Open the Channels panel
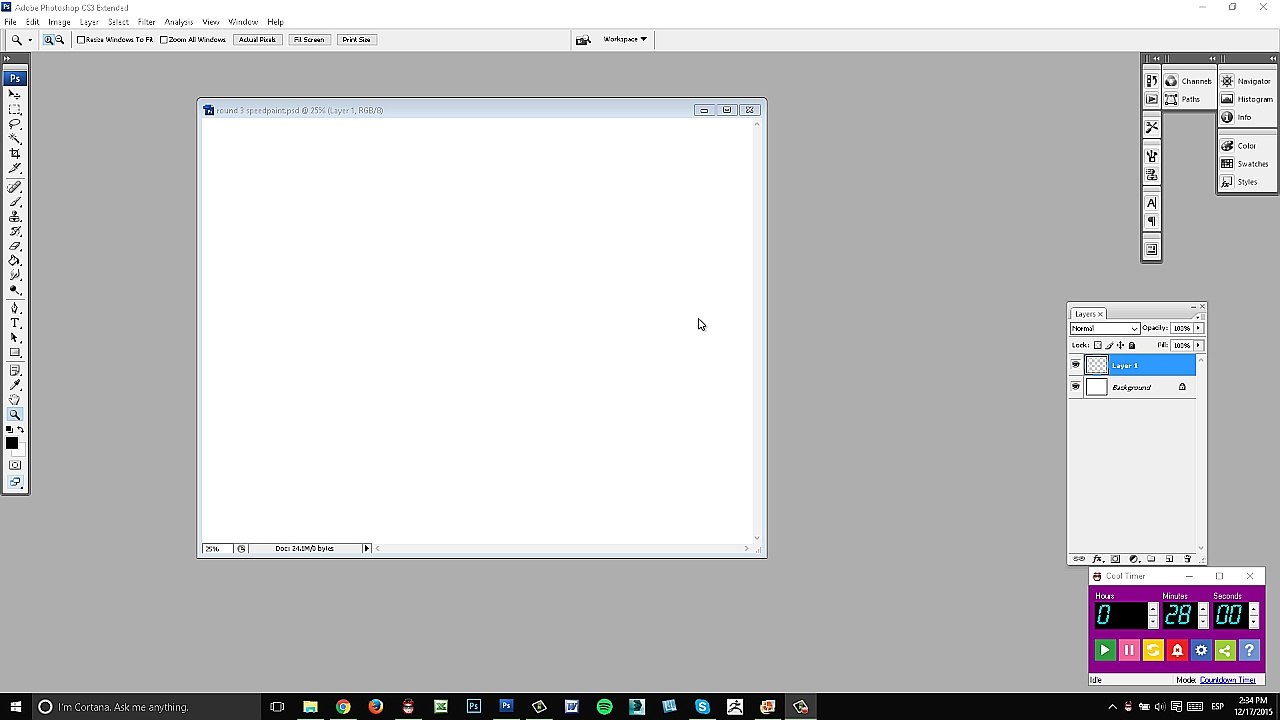The image size is (1280, 720). [1188, 81]
